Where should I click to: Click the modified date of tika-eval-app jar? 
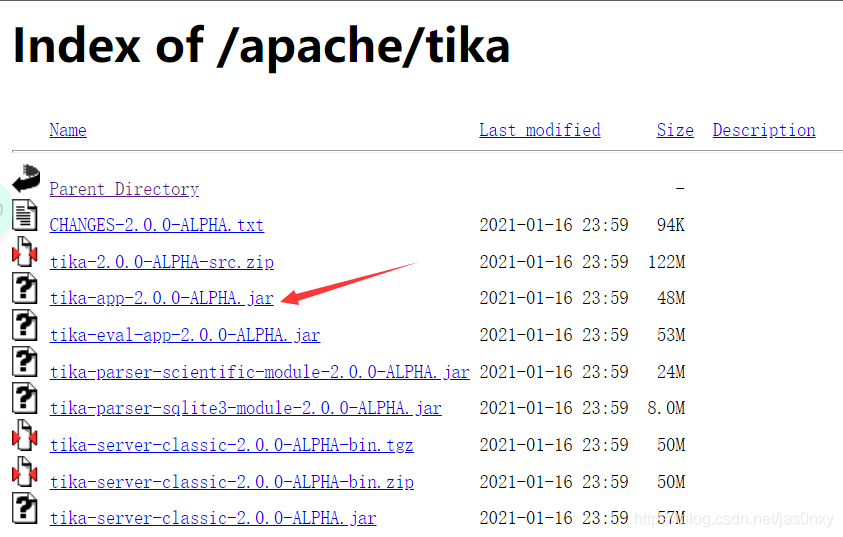click(x=554, y=335)
